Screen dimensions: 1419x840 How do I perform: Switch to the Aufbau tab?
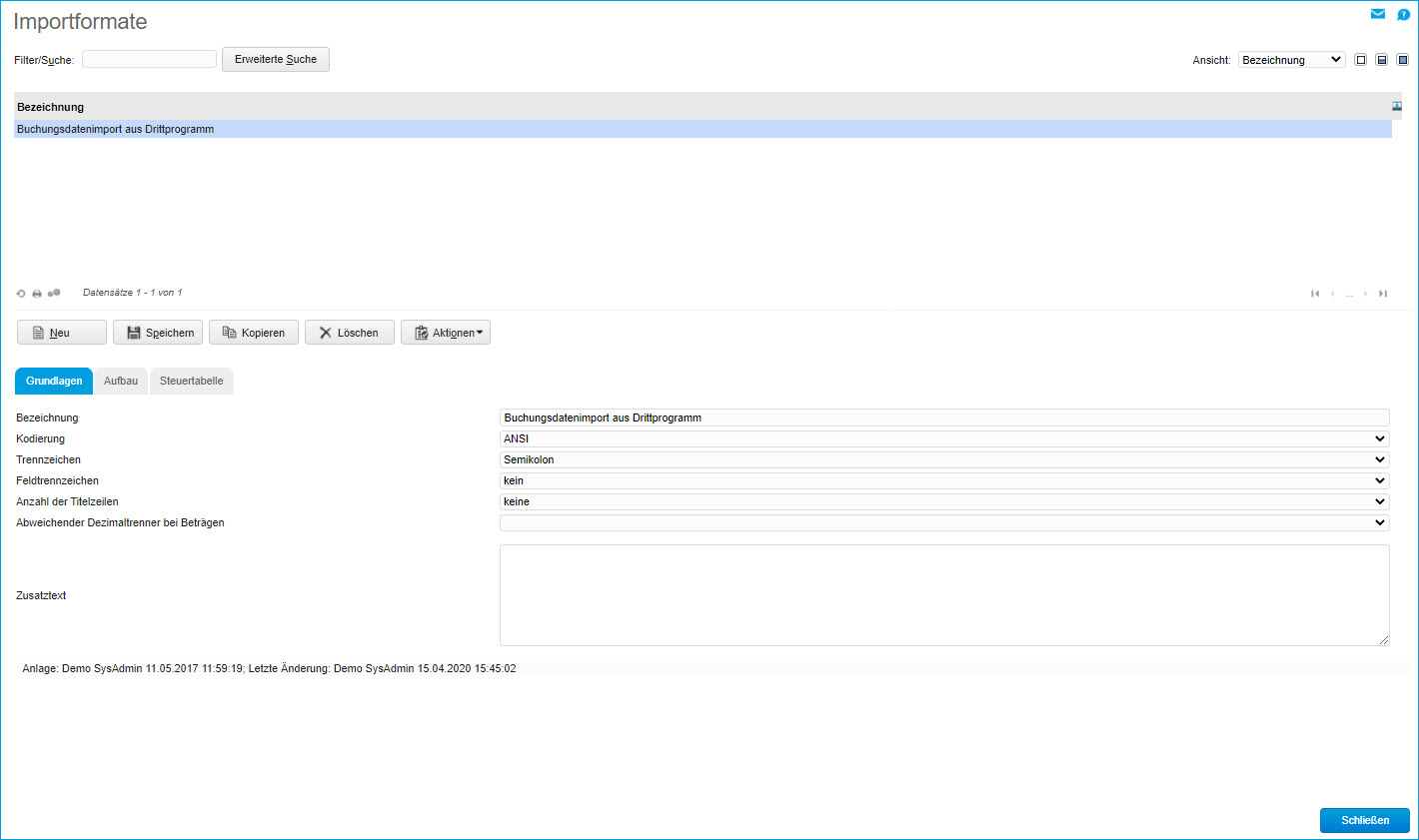(121, 381)
